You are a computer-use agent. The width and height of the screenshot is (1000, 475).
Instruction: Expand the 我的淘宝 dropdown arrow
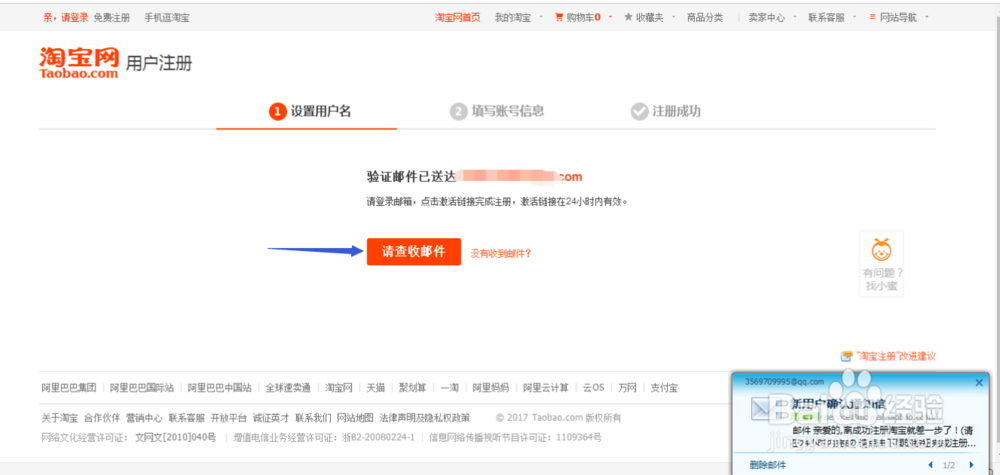541,17
